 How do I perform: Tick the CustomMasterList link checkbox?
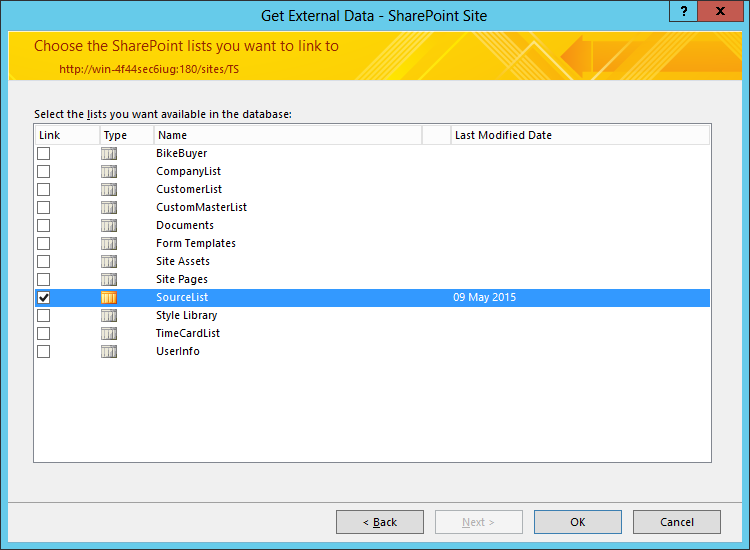point(44,208)
